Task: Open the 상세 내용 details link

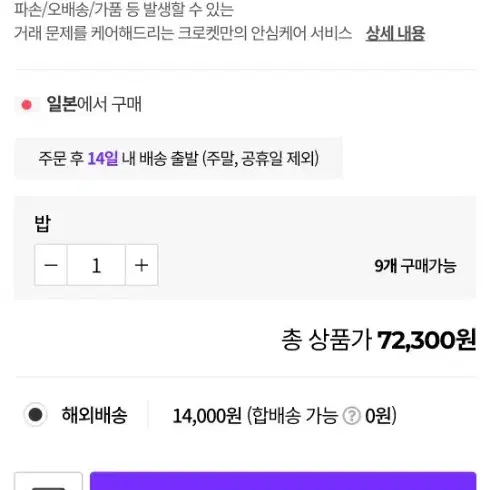Action: [x=395, y=33]
